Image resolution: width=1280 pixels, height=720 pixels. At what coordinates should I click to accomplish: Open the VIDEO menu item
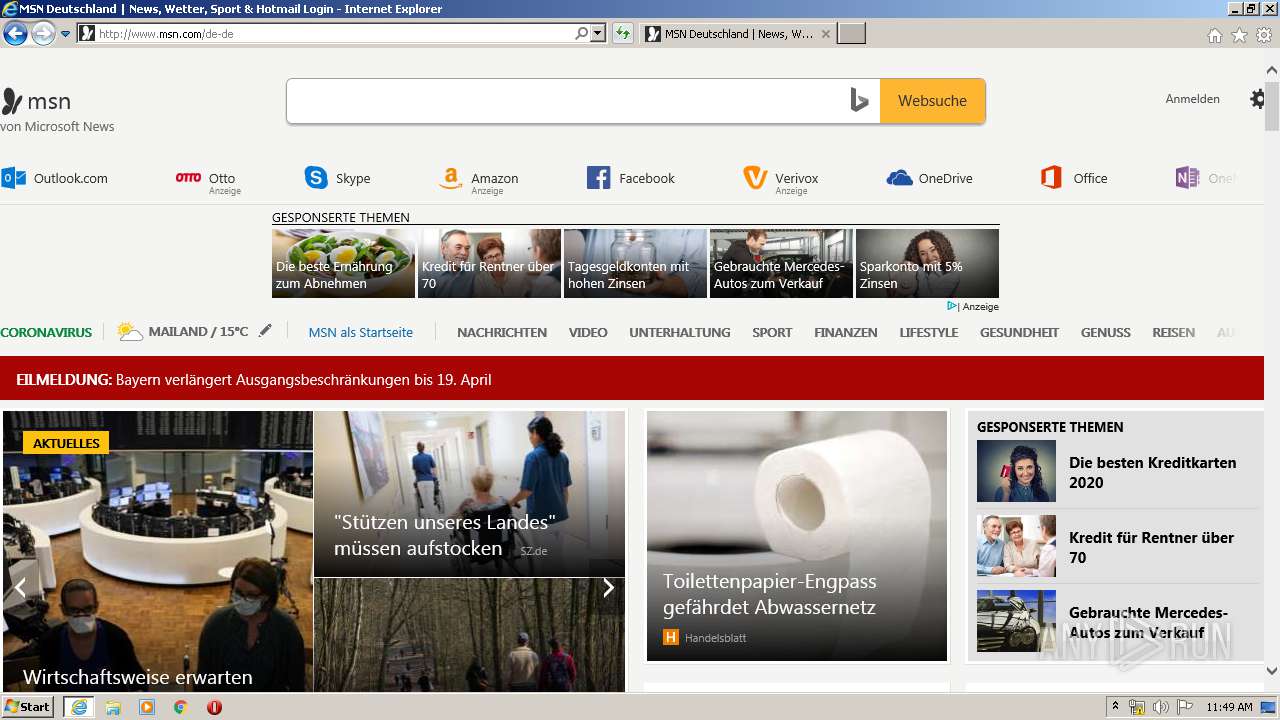tap(588, 332)
